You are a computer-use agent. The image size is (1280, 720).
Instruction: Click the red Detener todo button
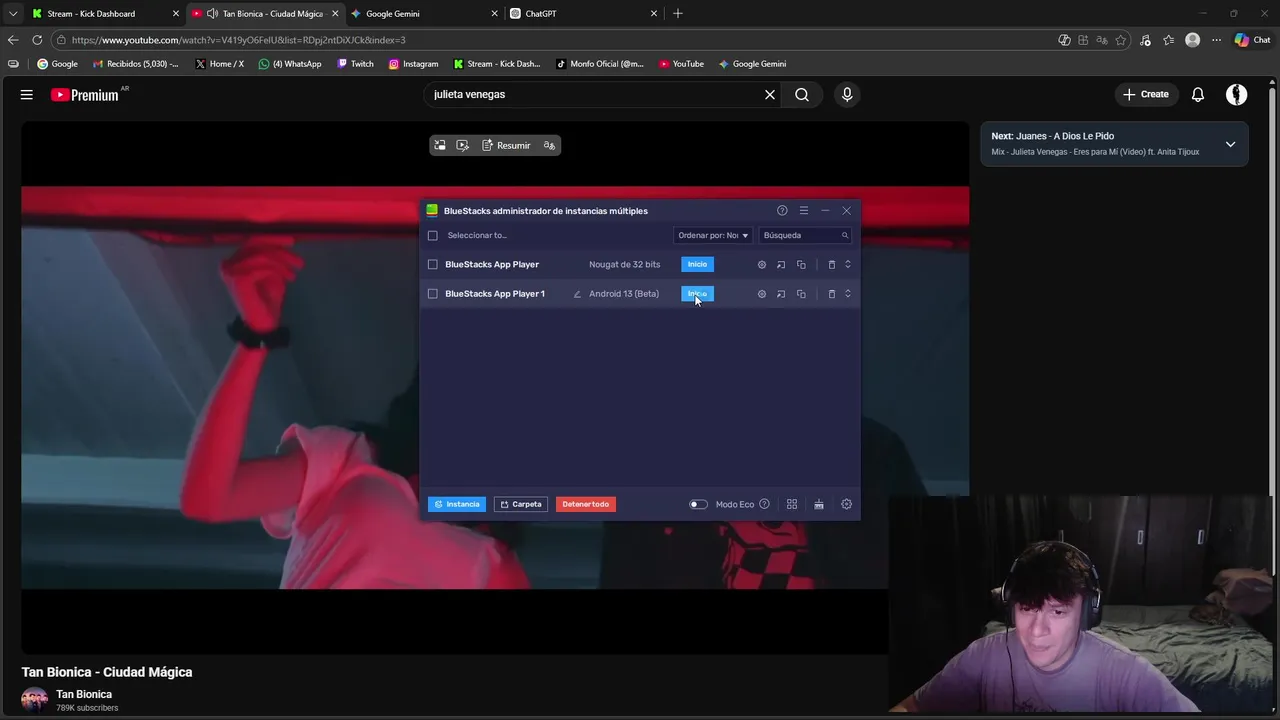(586, 504)
